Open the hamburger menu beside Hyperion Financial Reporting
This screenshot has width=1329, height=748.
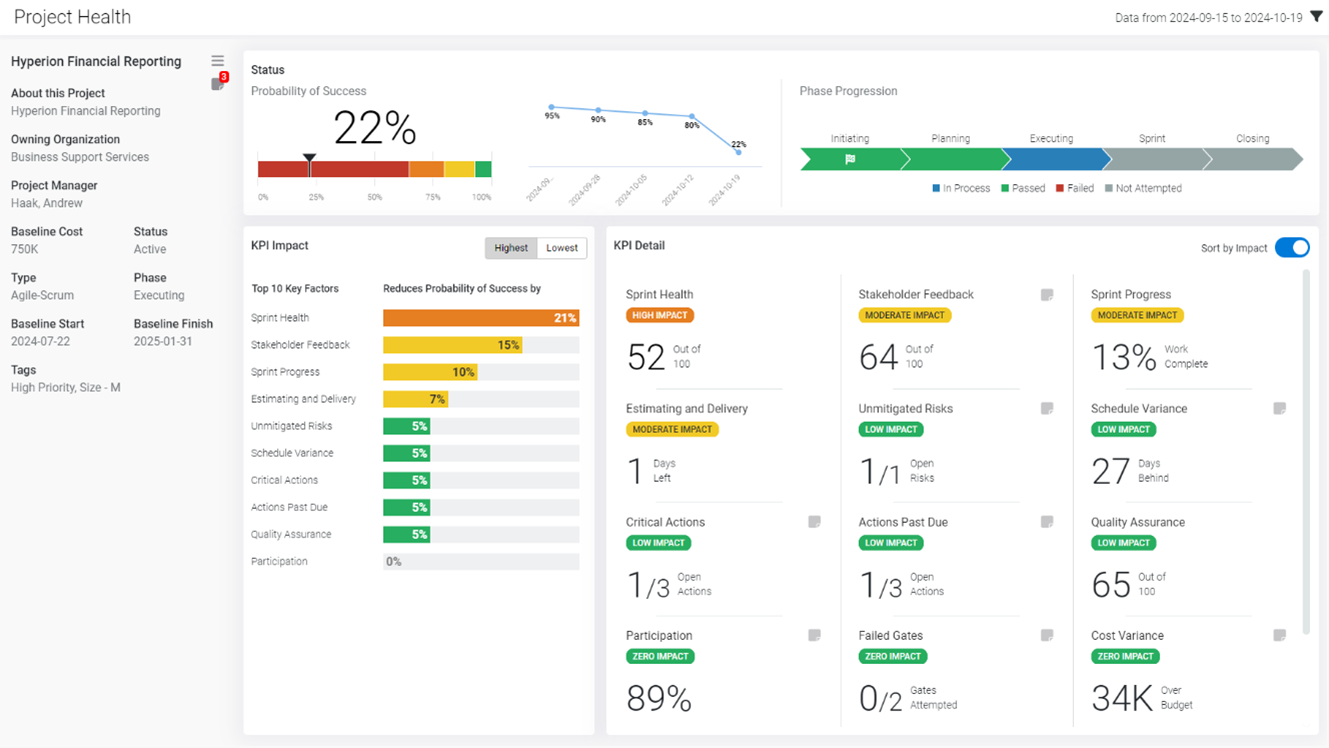point(217,59)
